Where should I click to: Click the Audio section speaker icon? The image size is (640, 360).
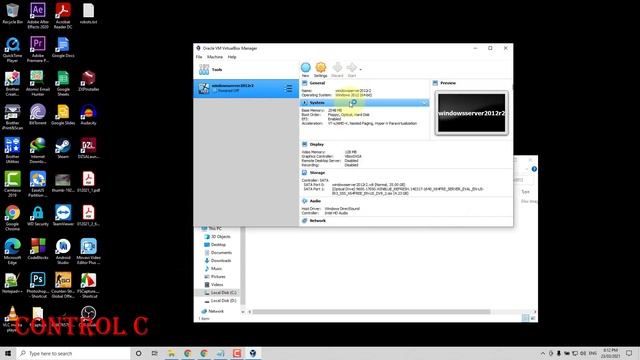304,201
